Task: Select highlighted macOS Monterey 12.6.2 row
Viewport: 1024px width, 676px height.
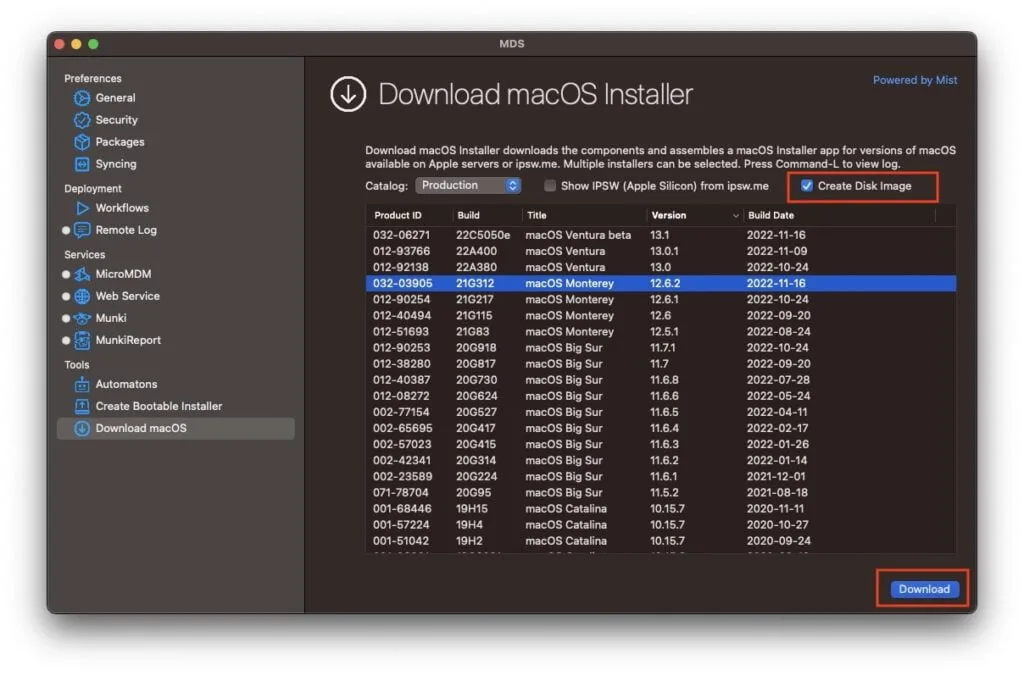Action: point(660,283)
